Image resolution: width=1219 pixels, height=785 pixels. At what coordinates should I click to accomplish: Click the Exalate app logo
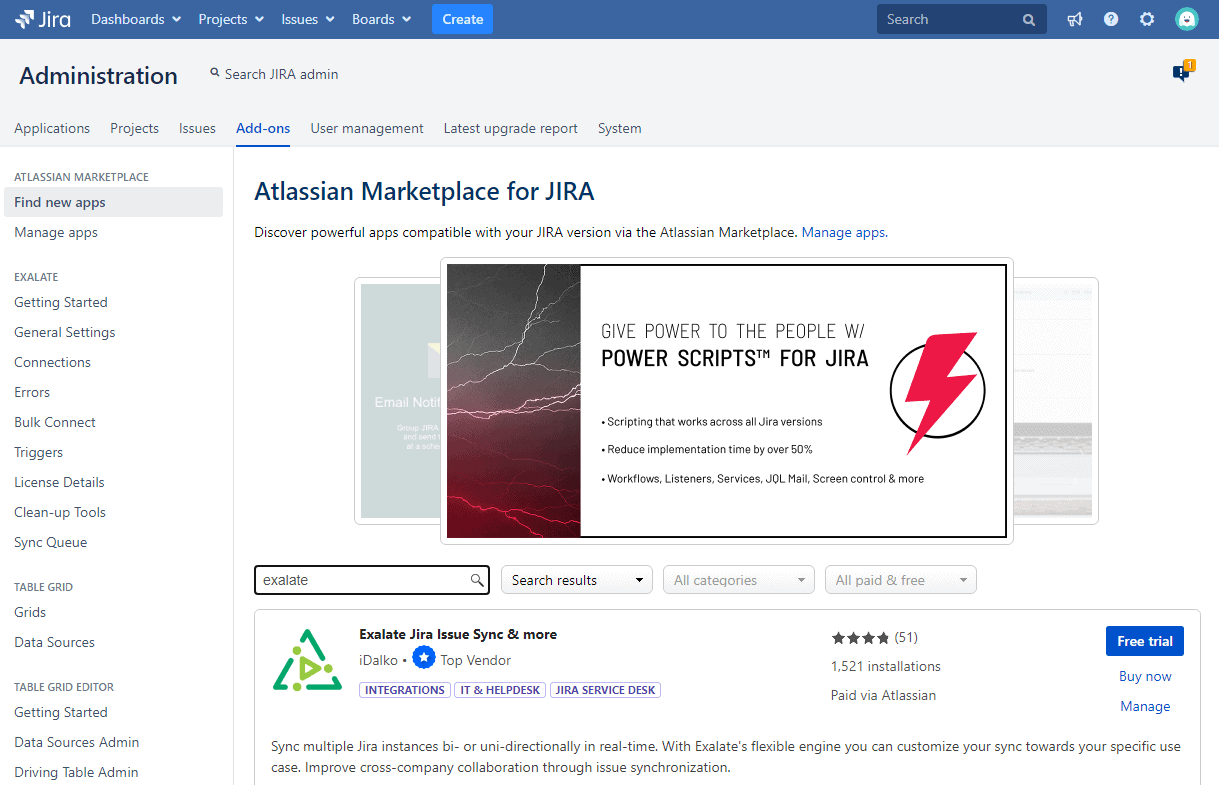[x=307, y=660]
